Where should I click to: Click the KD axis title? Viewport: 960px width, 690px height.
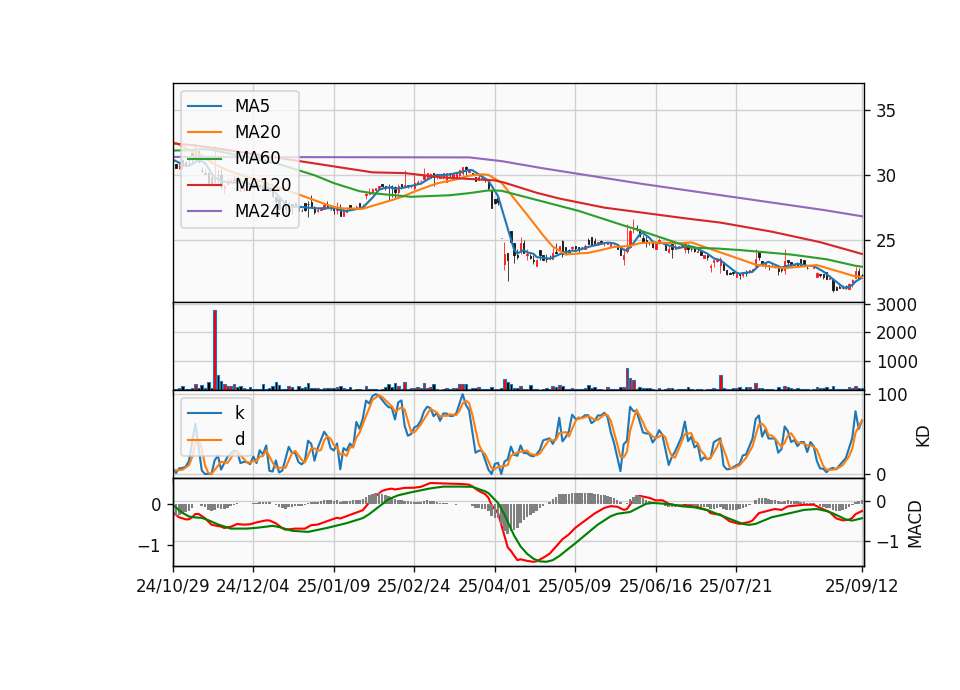coord(923,437)
